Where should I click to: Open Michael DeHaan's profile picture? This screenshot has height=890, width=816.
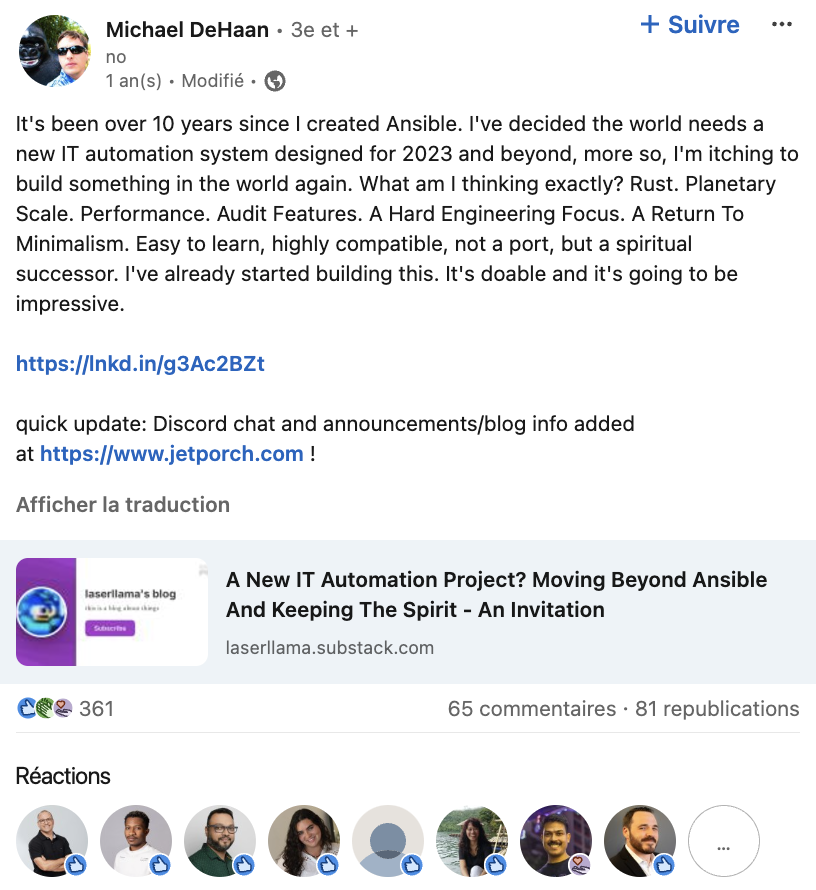click(53, 51)
